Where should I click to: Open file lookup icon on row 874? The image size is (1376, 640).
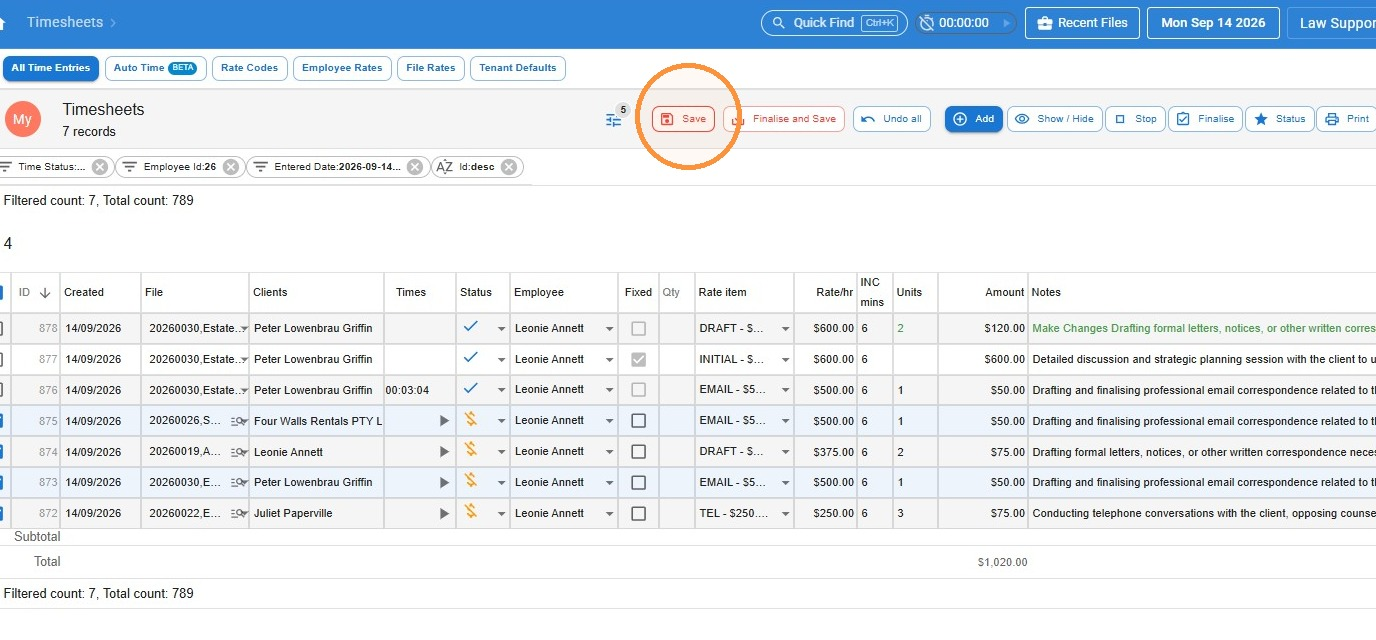click(x=236, y=452)
